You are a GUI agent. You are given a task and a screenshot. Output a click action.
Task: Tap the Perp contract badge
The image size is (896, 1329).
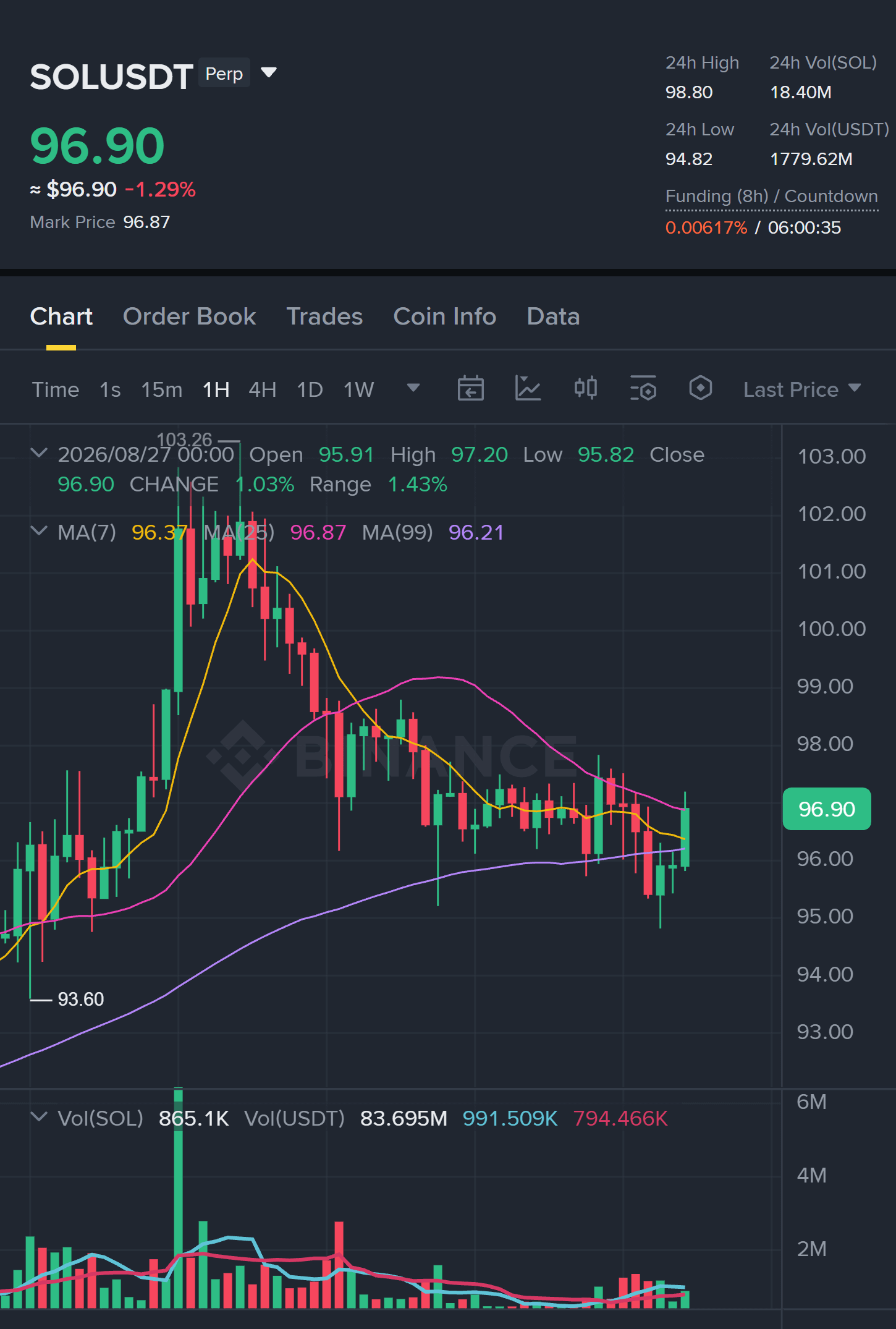(x=224, y=73)
